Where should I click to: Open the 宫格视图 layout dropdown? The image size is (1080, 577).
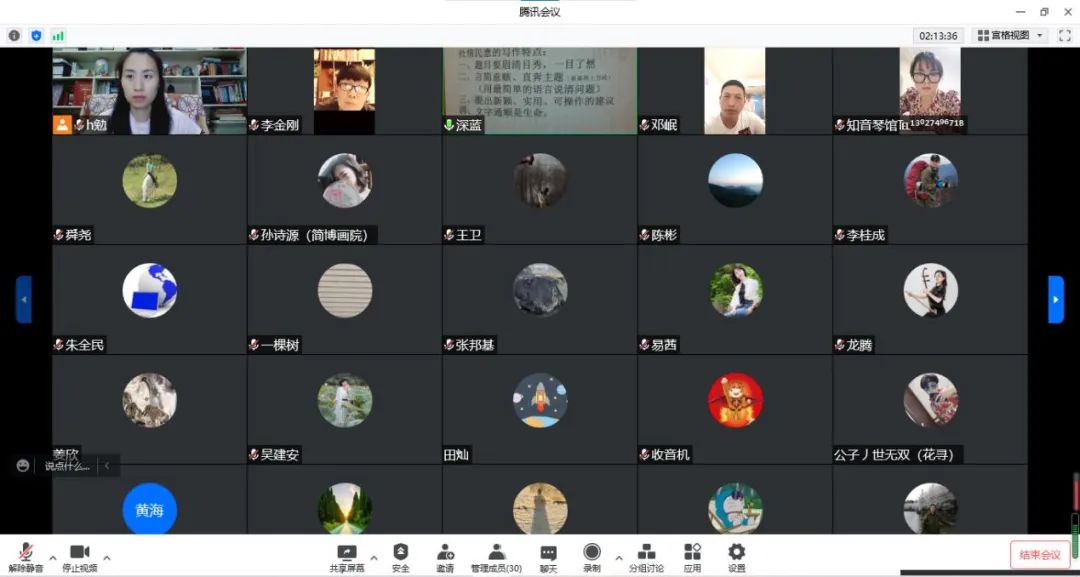pyautogui.click(x=1010, y=35)
